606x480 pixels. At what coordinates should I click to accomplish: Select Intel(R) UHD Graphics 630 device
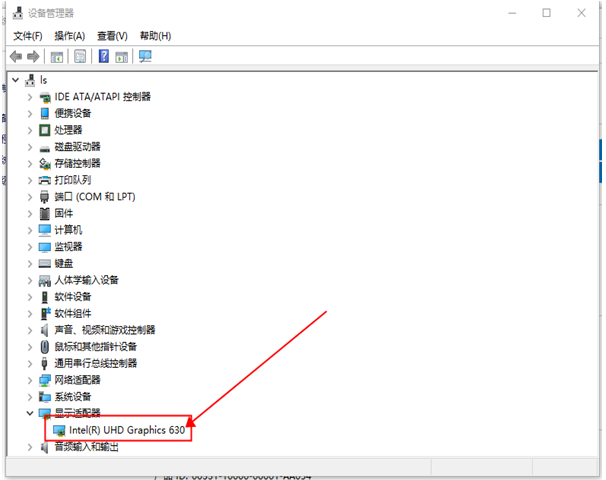click(127, 430)
